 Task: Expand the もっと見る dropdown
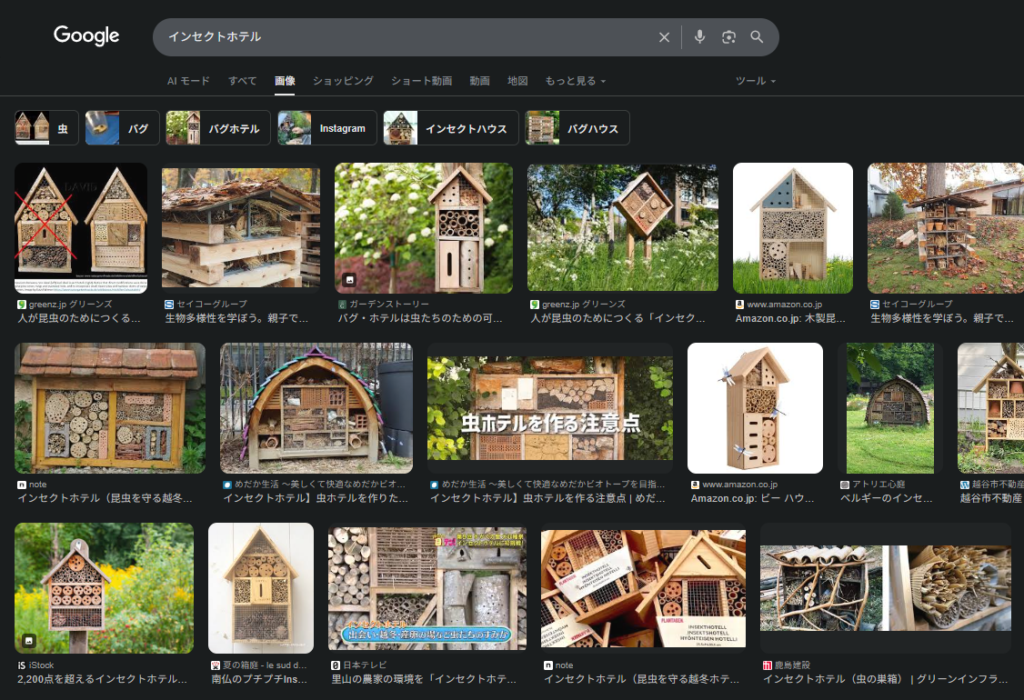point(574,81)
